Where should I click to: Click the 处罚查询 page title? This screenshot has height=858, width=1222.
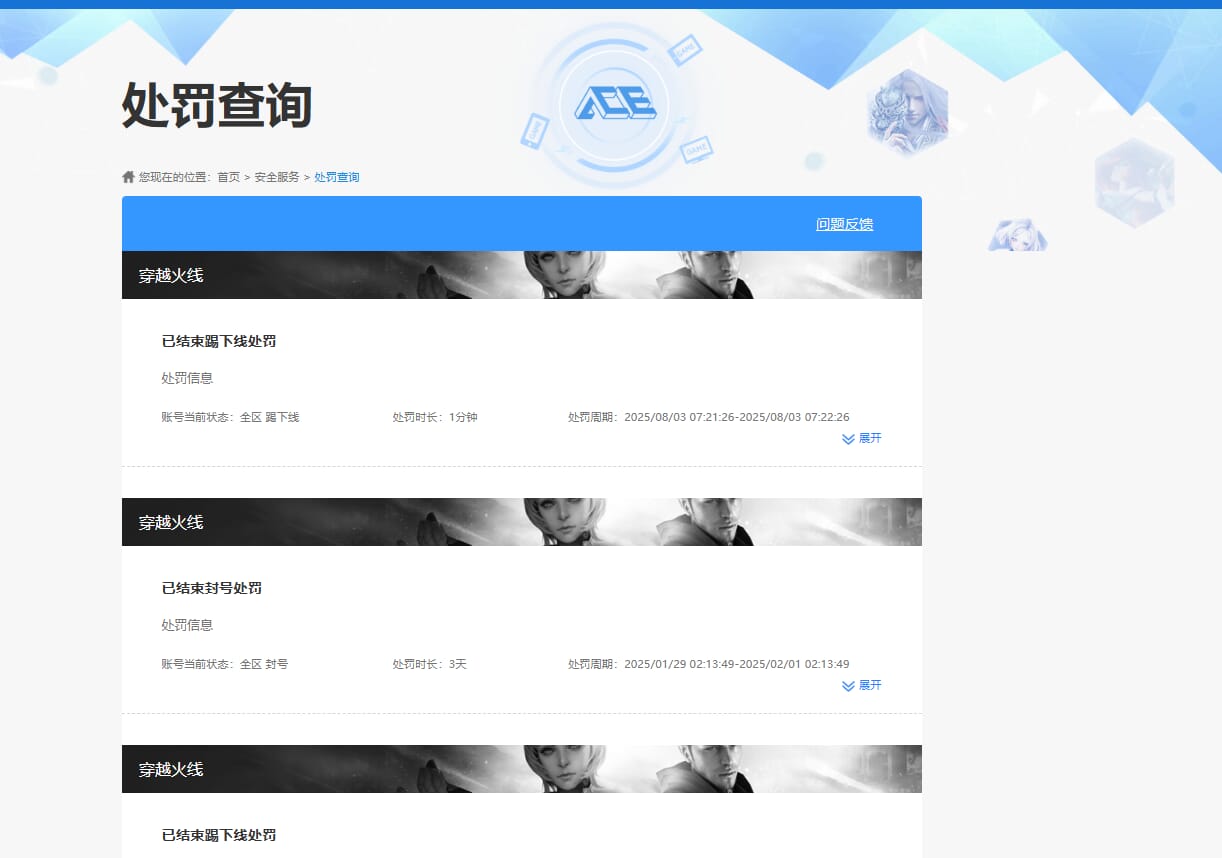(217, 104)
